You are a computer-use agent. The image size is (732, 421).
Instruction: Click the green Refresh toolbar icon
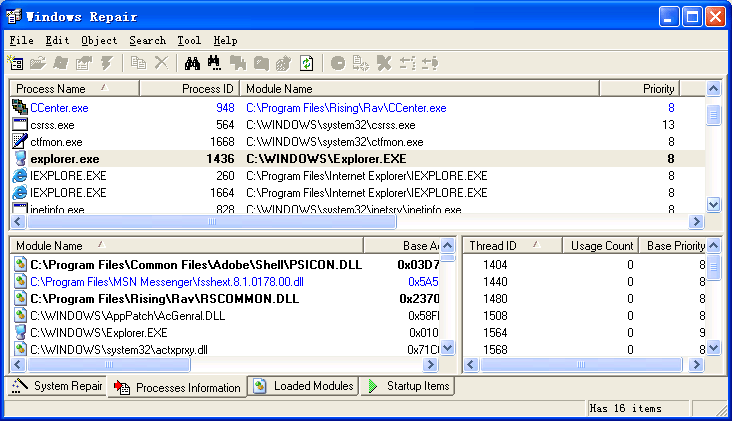pyautogui.click(x=307, y=63)
